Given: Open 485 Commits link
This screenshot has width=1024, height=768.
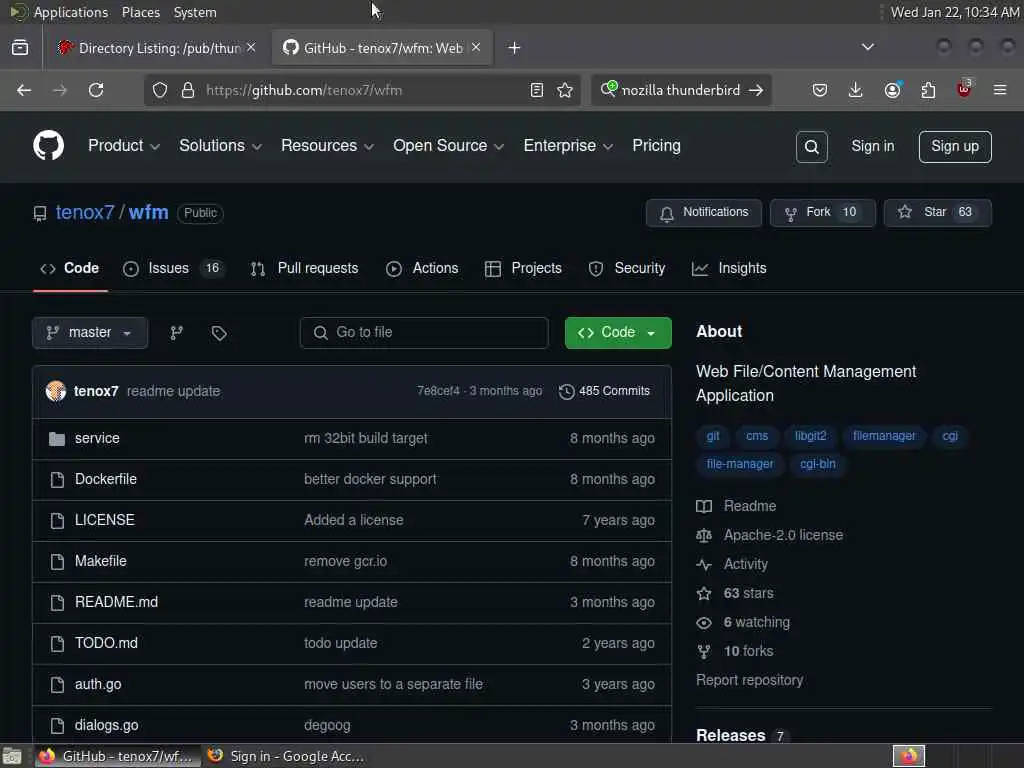Looking at the screenshot, I should [605, 391].
